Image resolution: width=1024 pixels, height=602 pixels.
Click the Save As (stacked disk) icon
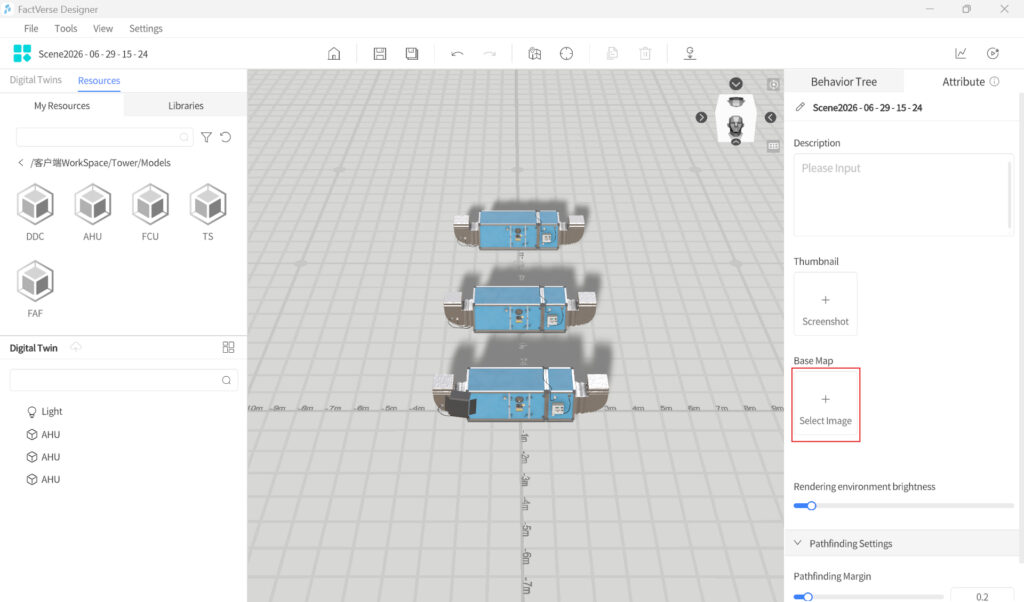pyautogui.click(x=411, y=54)
